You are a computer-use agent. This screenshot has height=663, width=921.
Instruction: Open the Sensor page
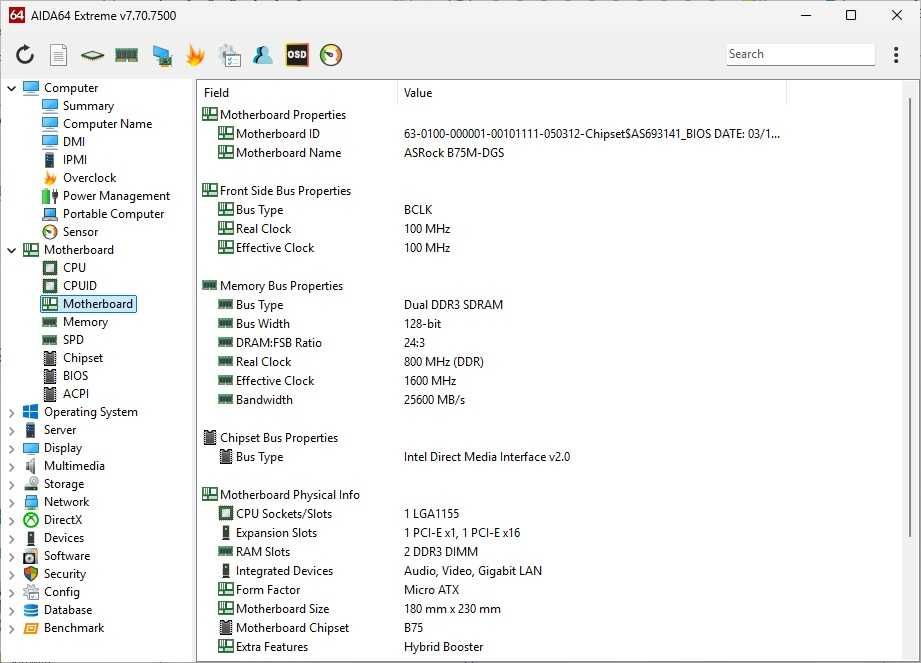pyautogui.click(x=80, y=232)
